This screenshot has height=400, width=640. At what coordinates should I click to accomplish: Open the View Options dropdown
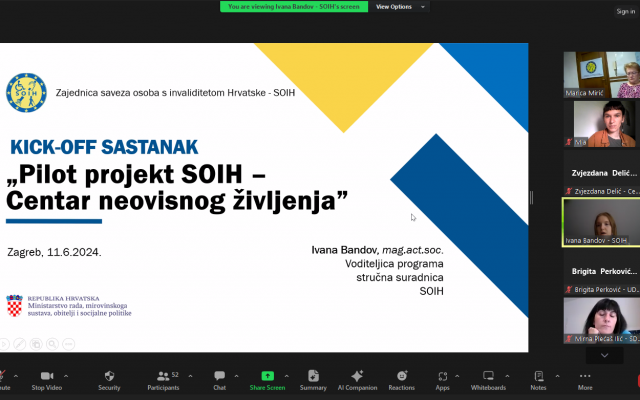400,7
